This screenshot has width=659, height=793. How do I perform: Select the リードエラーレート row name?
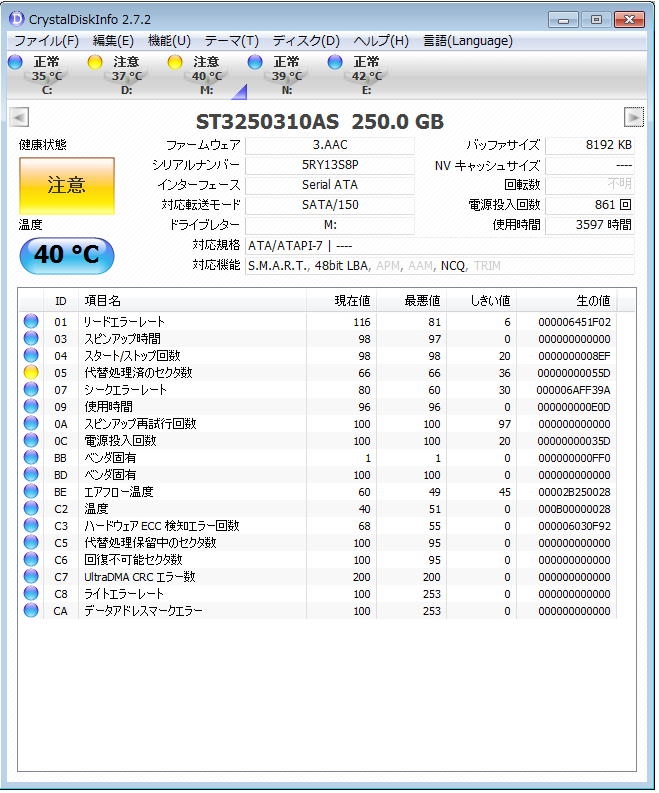click(124, 322)
